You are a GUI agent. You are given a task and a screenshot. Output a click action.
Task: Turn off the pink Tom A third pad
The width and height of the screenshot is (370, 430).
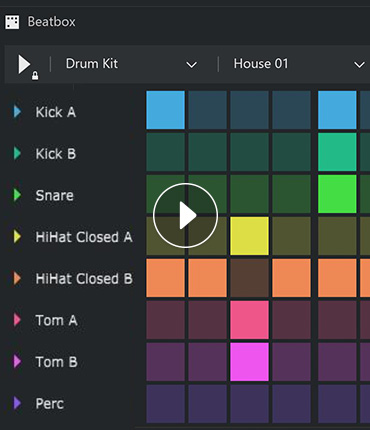(249, 320)
